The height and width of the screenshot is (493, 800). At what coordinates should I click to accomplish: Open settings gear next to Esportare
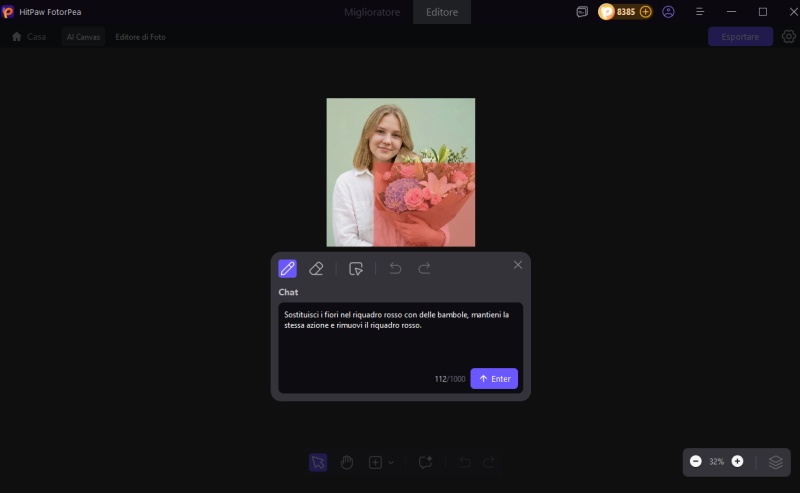788,37
